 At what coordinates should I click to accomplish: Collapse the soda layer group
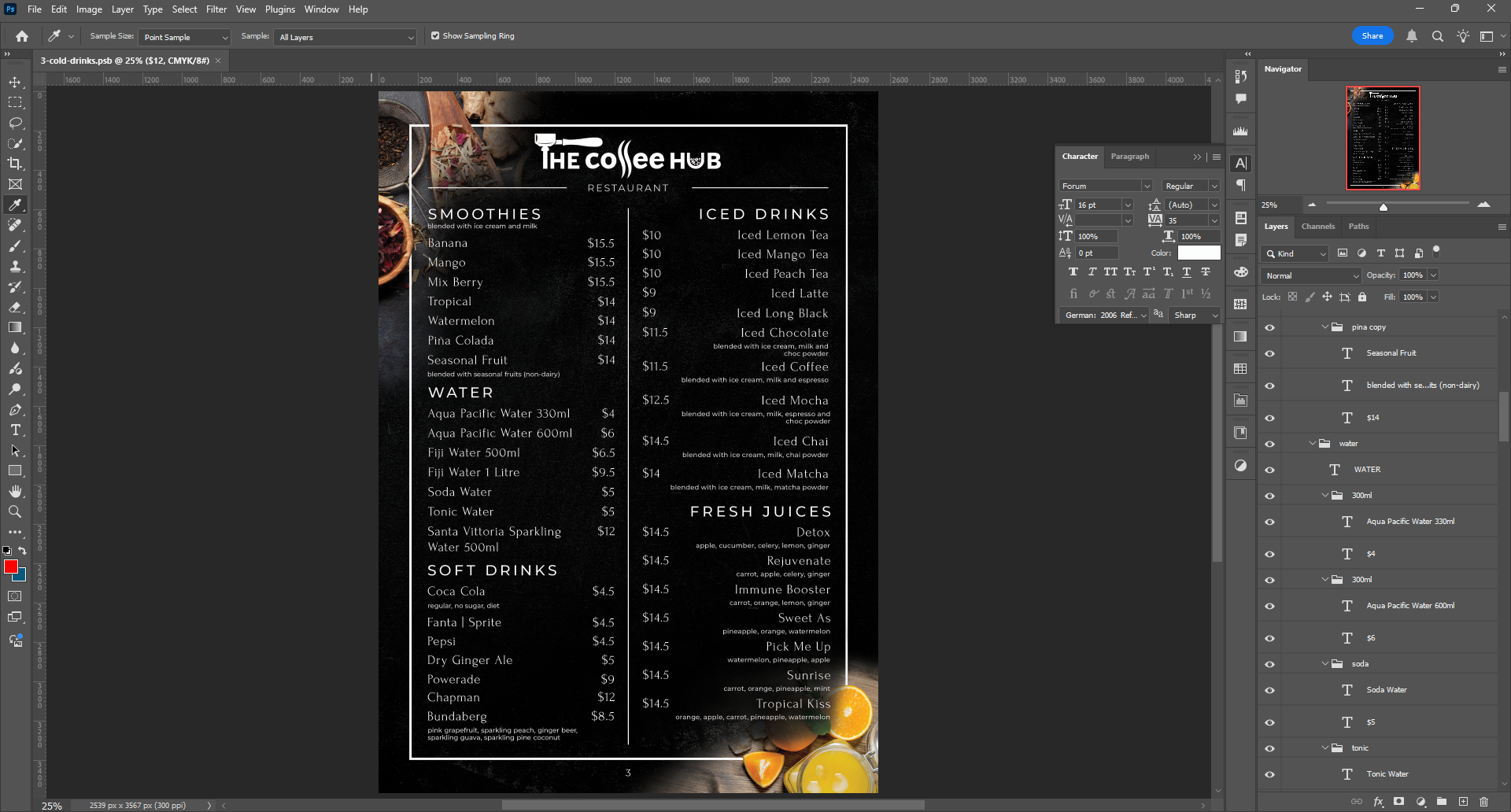pyautogui.click(x=1325, y=664)
